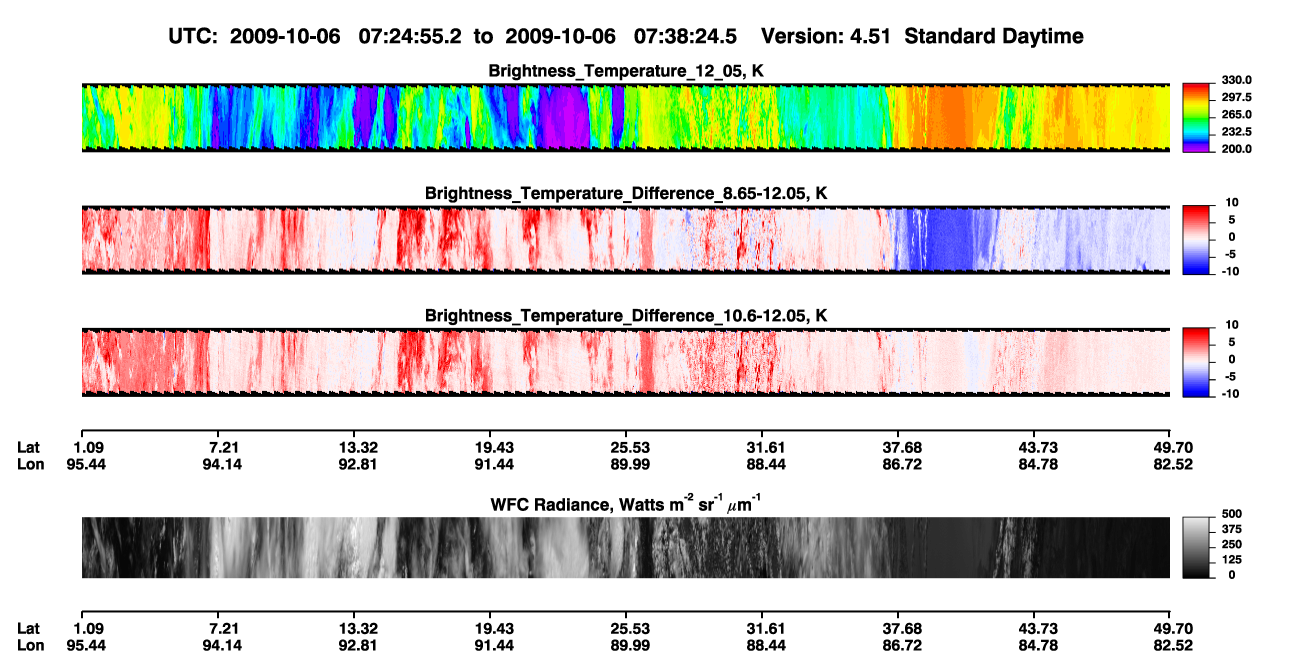Click longitude 91.44 under the WFC Radiance panel
Screen dimensions: 1300x667
496,645
